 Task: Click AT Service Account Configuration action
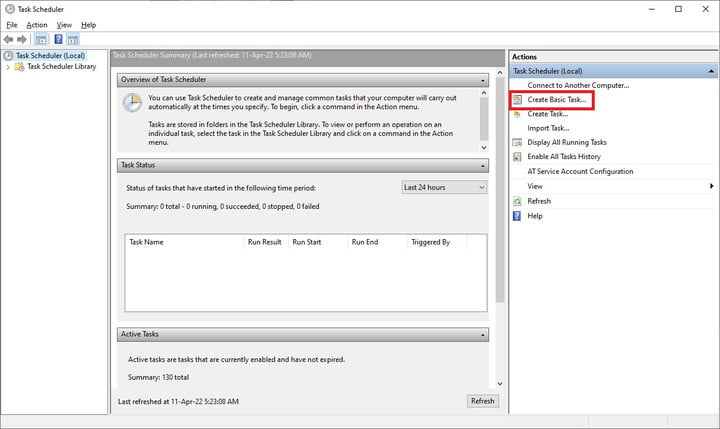[x=580, y=171]
